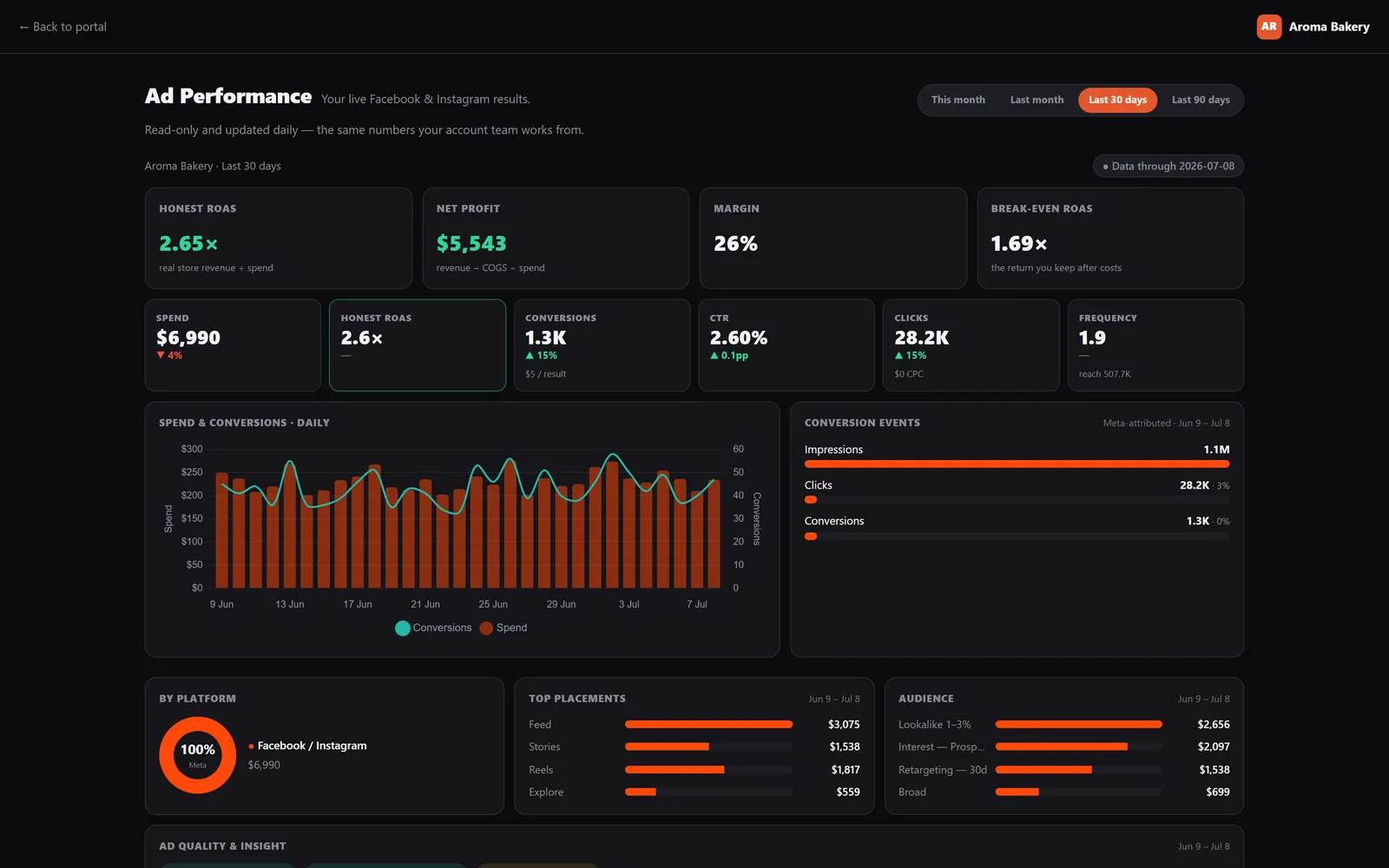Click the Data through 2026-07-08 badge

[x=1168, y=166]
